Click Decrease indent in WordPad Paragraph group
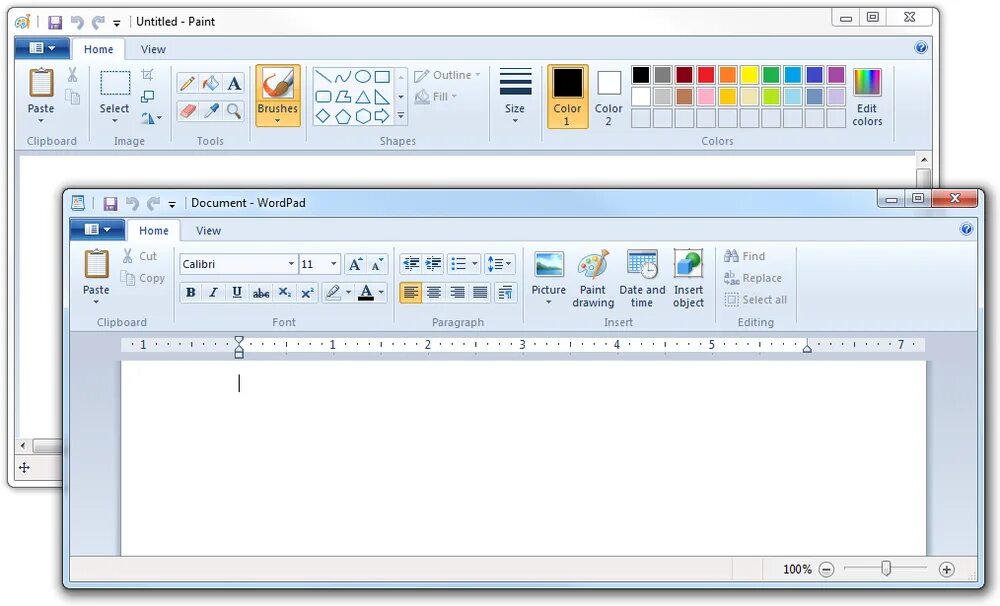The height and width of the screenshot is (606, 1000). [411, 263]
